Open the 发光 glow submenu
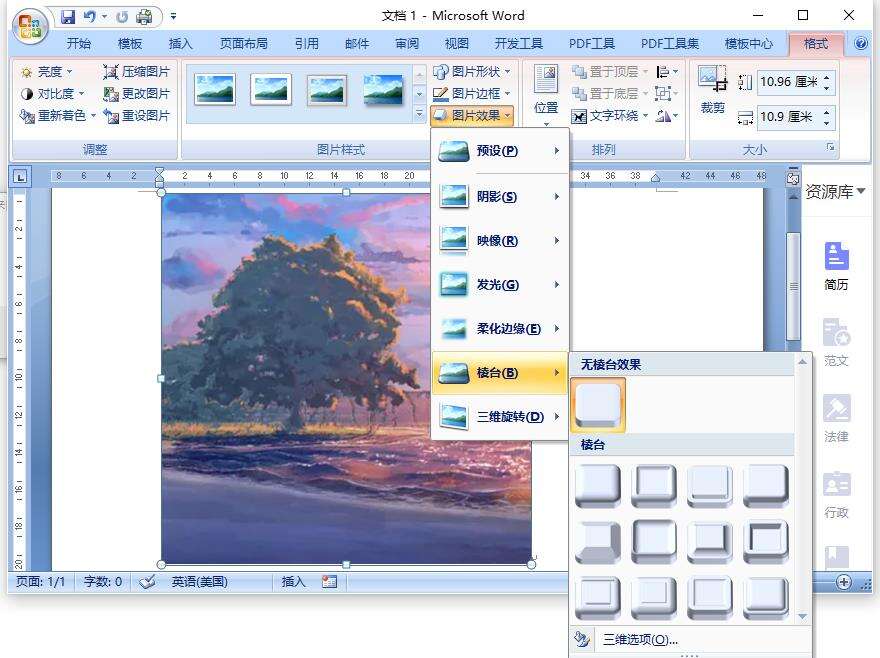The width and height of the screenshot is (880, 658). (499, 285)
